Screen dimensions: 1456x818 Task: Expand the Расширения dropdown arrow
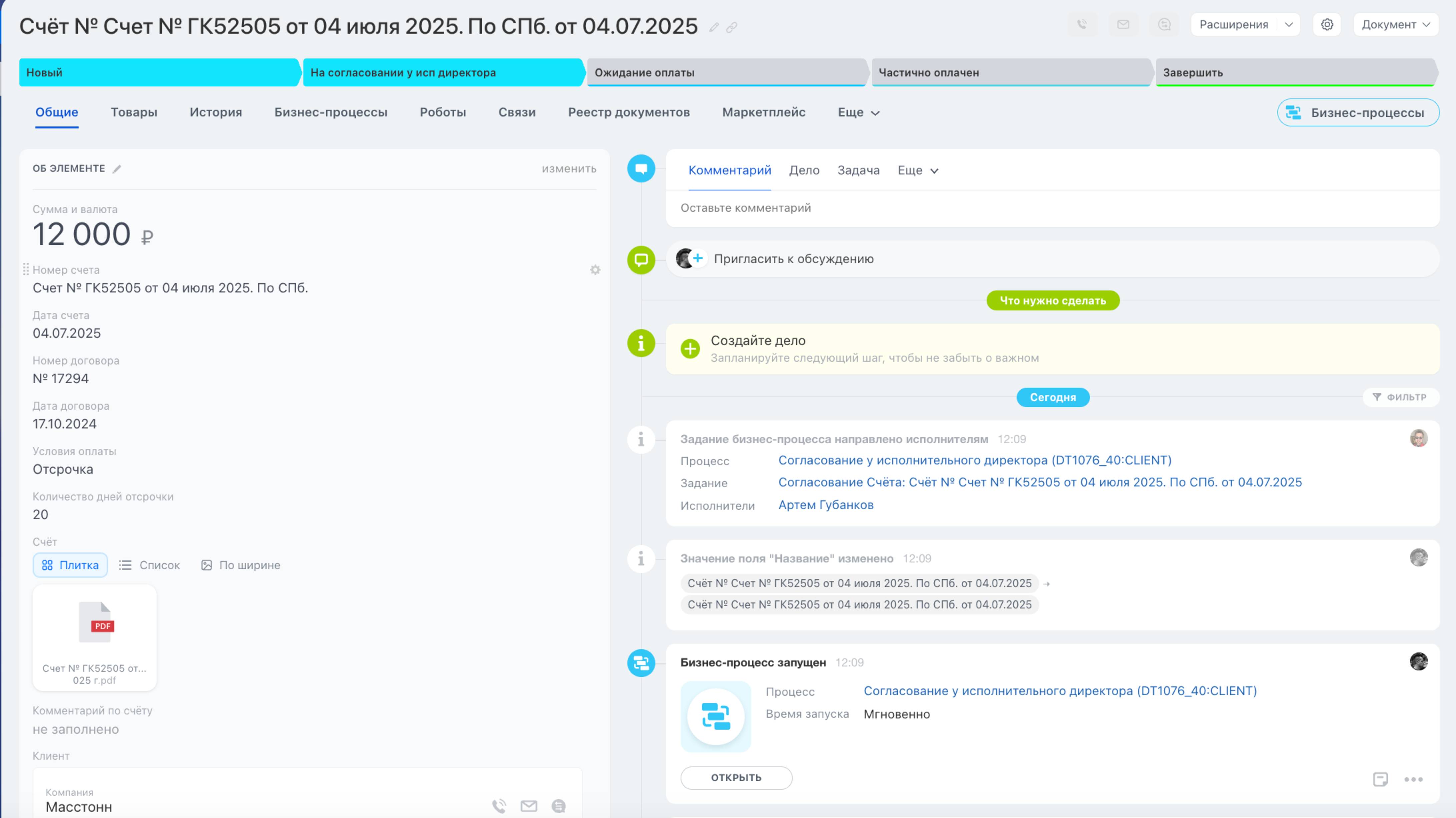pyautogui.click(x=1289, y=24)
